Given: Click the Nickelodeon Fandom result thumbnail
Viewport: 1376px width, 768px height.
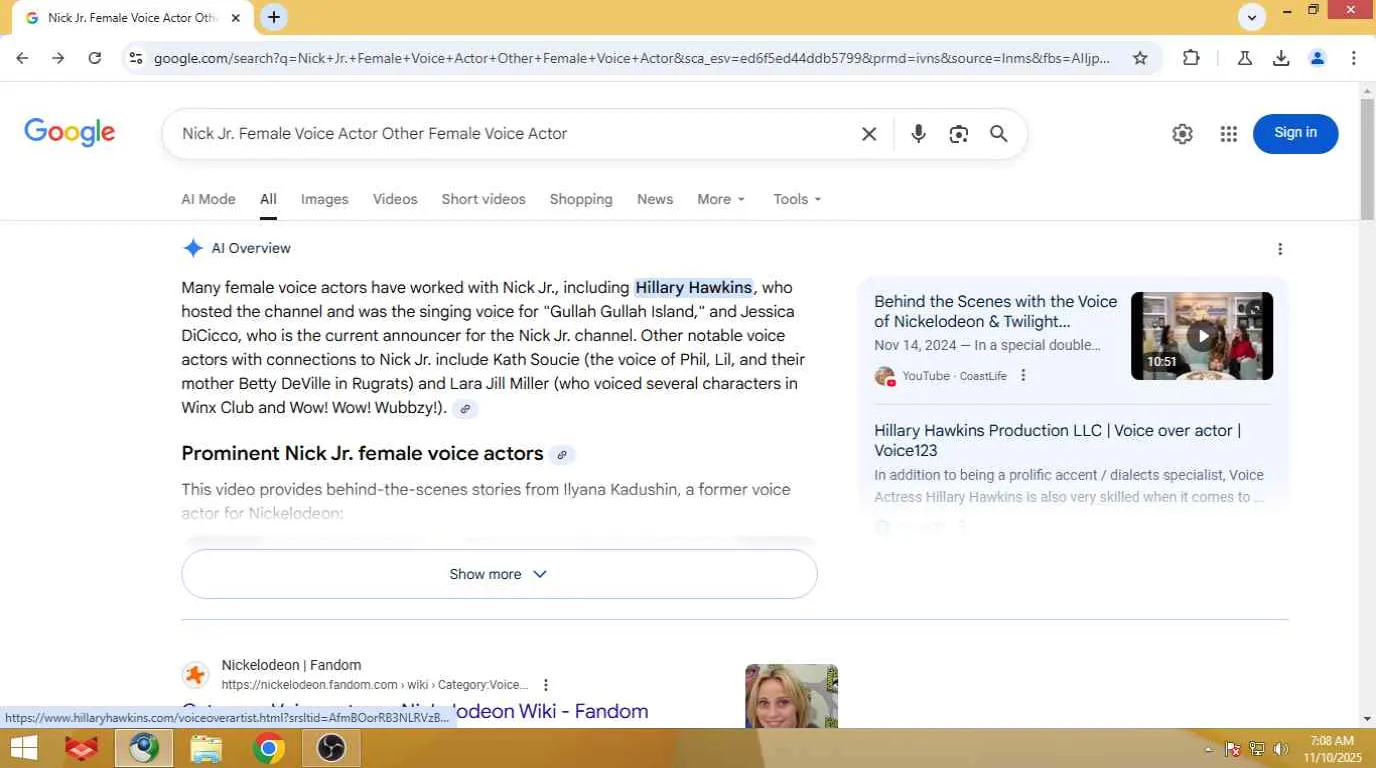Looking at the screenshot, I should [x=791, y=696].
